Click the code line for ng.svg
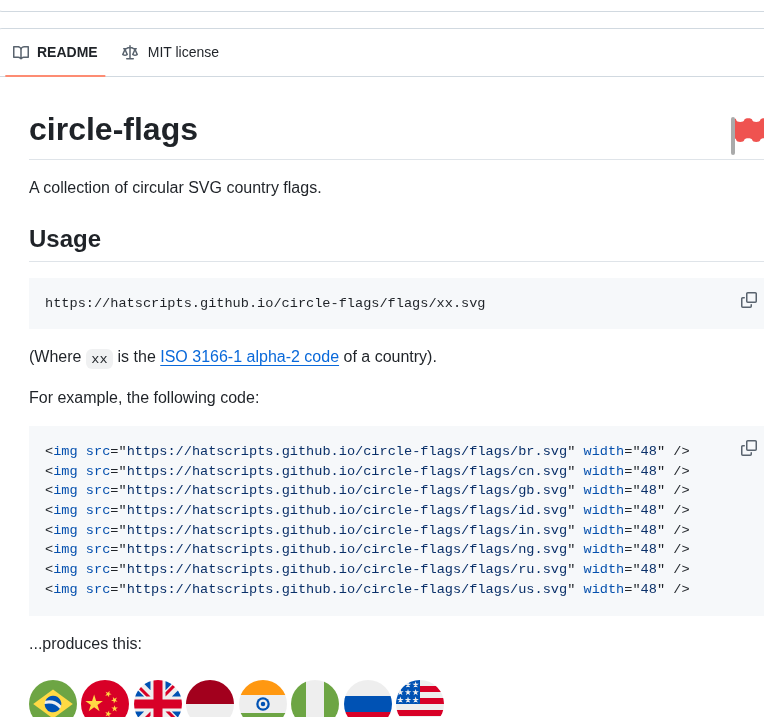Viewport: 764px width, 717px height. click(367, 549)
